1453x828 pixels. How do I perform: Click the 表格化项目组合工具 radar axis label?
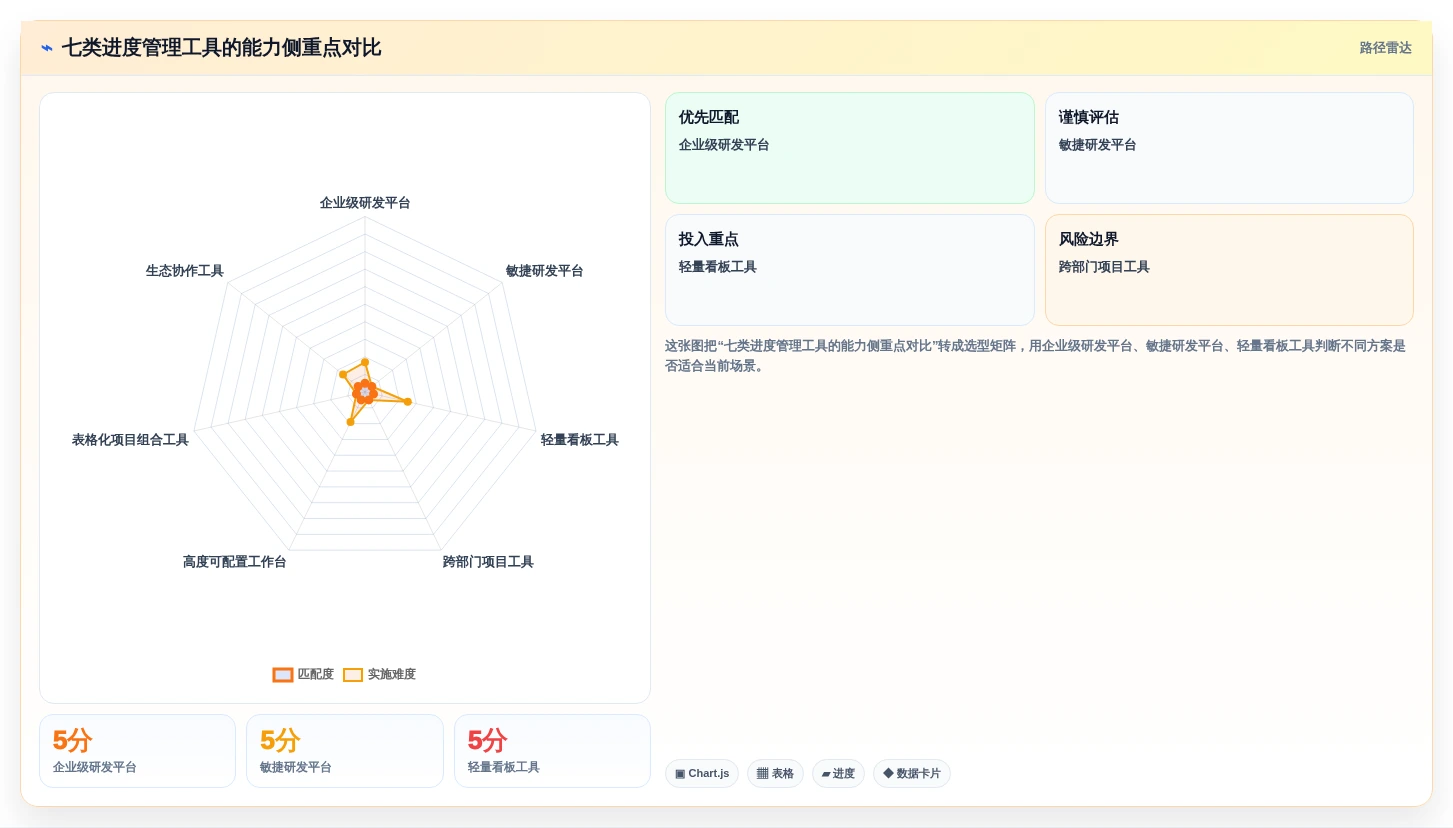(130, 440)
